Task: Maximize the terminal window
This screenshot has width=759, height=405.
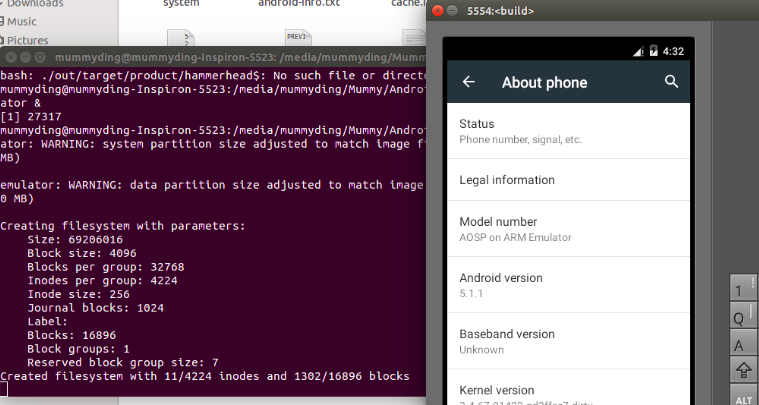Action: tap(40, 58)
